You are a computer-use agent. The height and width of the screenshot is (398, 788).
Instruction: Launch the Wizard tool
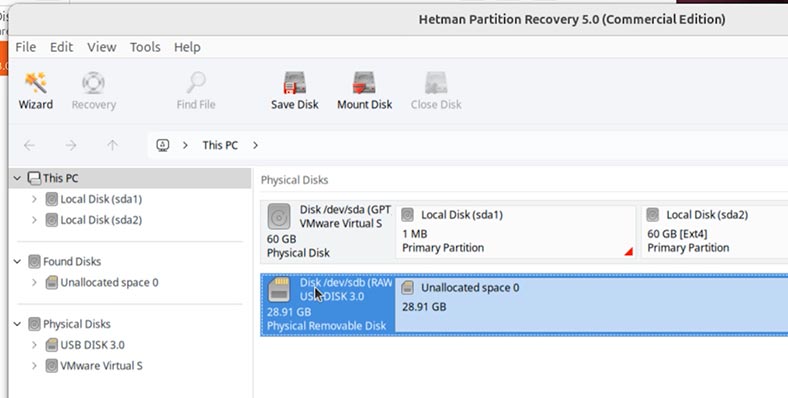(36, 90)
